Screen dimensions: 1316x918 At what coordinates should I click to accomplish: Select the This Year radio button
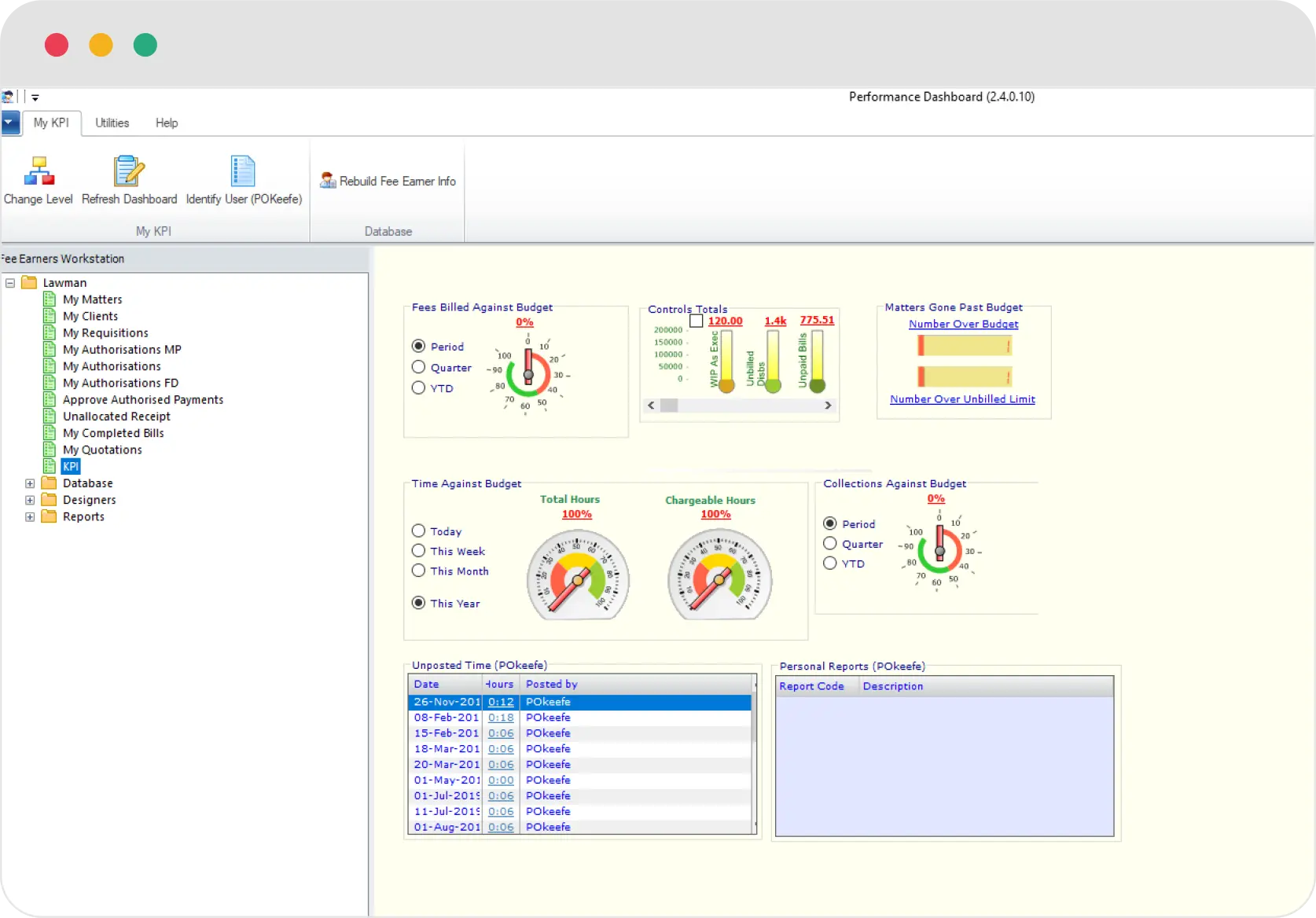[x=418, y=603]
